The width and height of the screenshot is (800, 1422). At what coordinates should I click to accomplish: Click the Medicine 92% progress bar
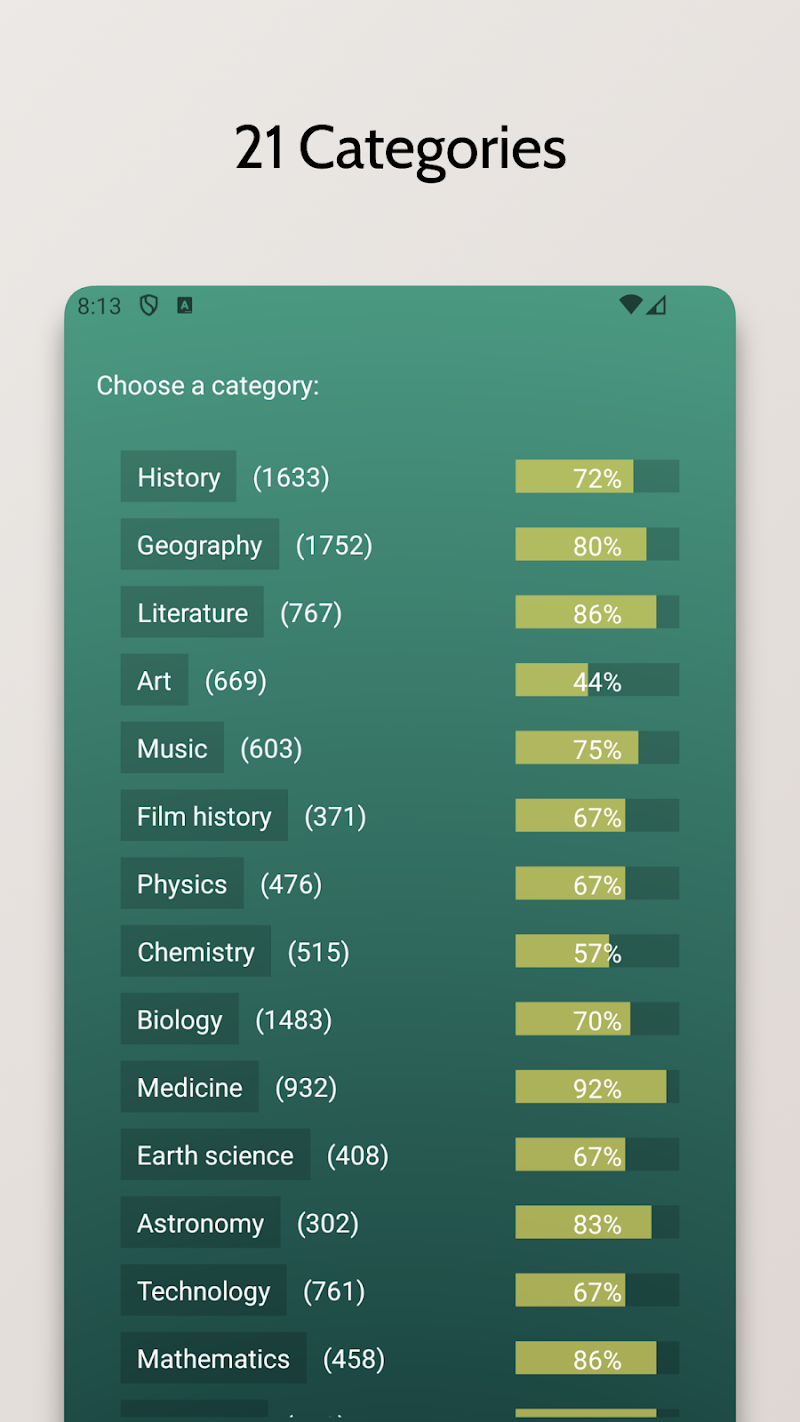(x=597, y=1088)
